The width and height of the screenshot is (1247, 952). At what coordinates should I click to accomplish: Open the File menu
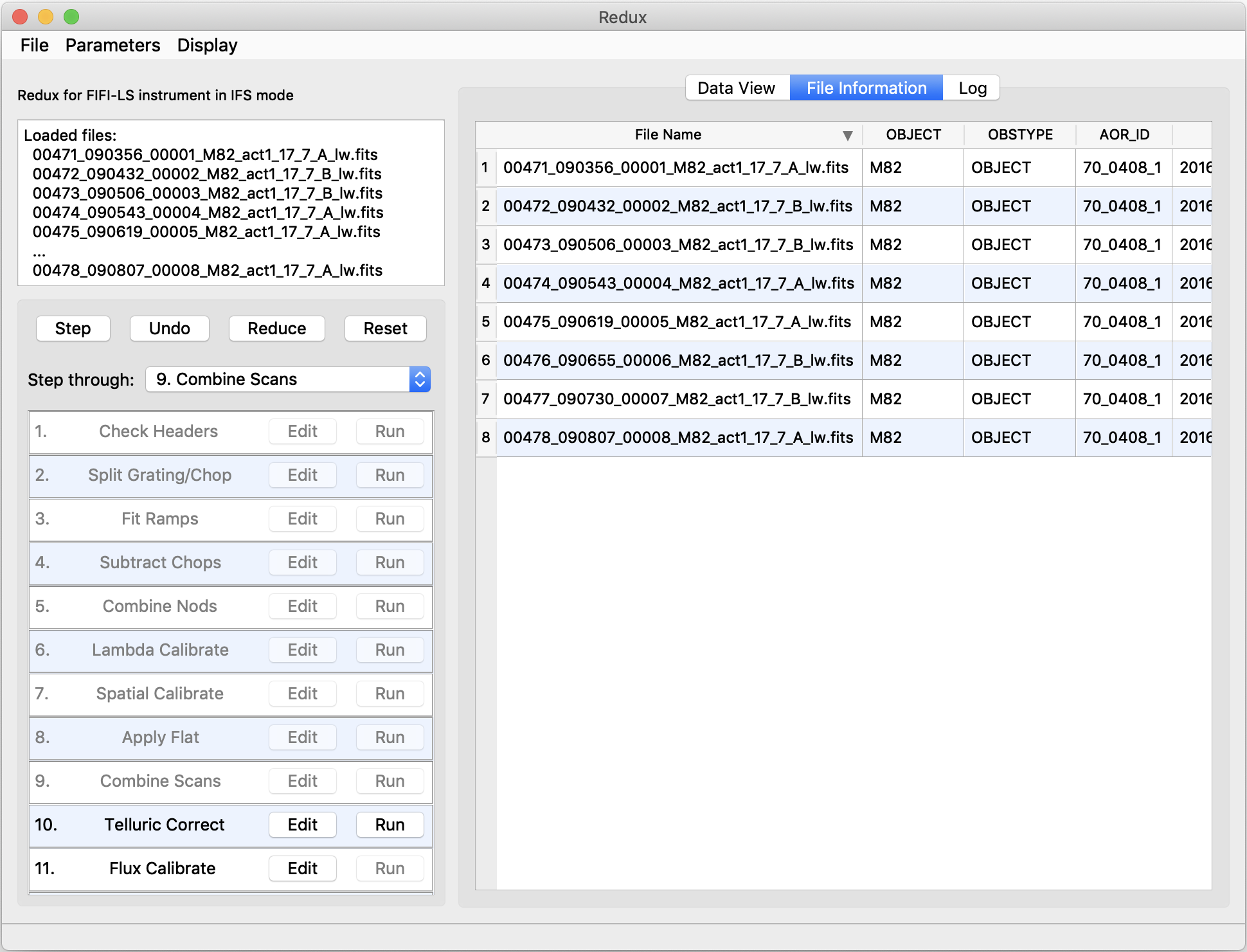(34, 45)
